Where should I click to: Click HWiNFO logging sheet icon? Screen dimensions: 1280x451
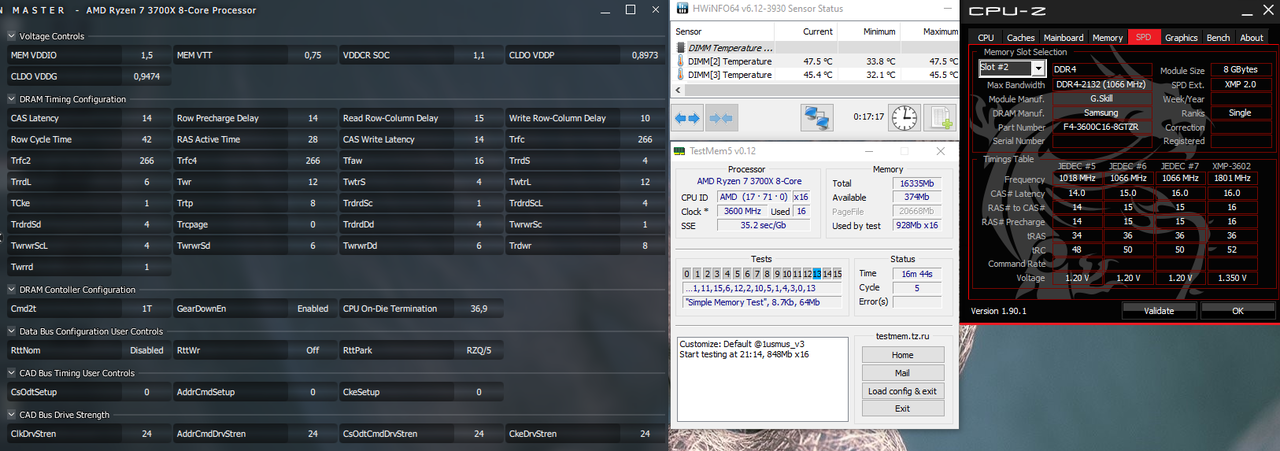click(940, 118)
